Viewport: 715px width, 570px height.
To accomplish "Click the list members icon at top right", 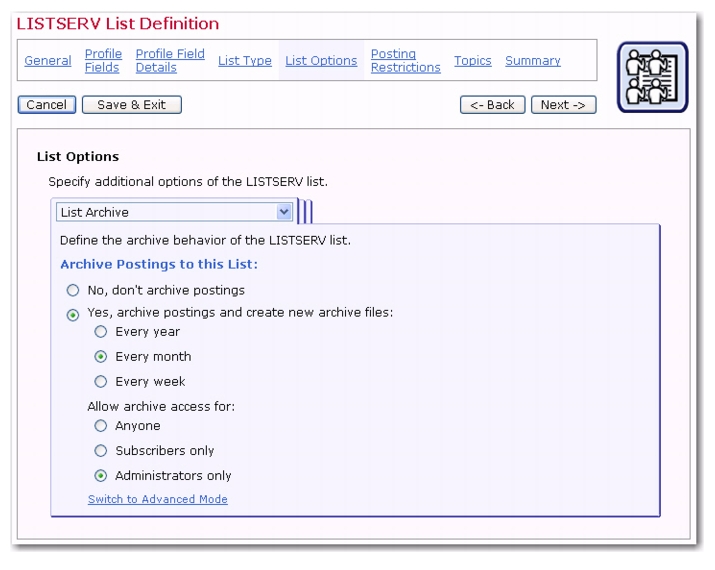I will tap(653, 77).
